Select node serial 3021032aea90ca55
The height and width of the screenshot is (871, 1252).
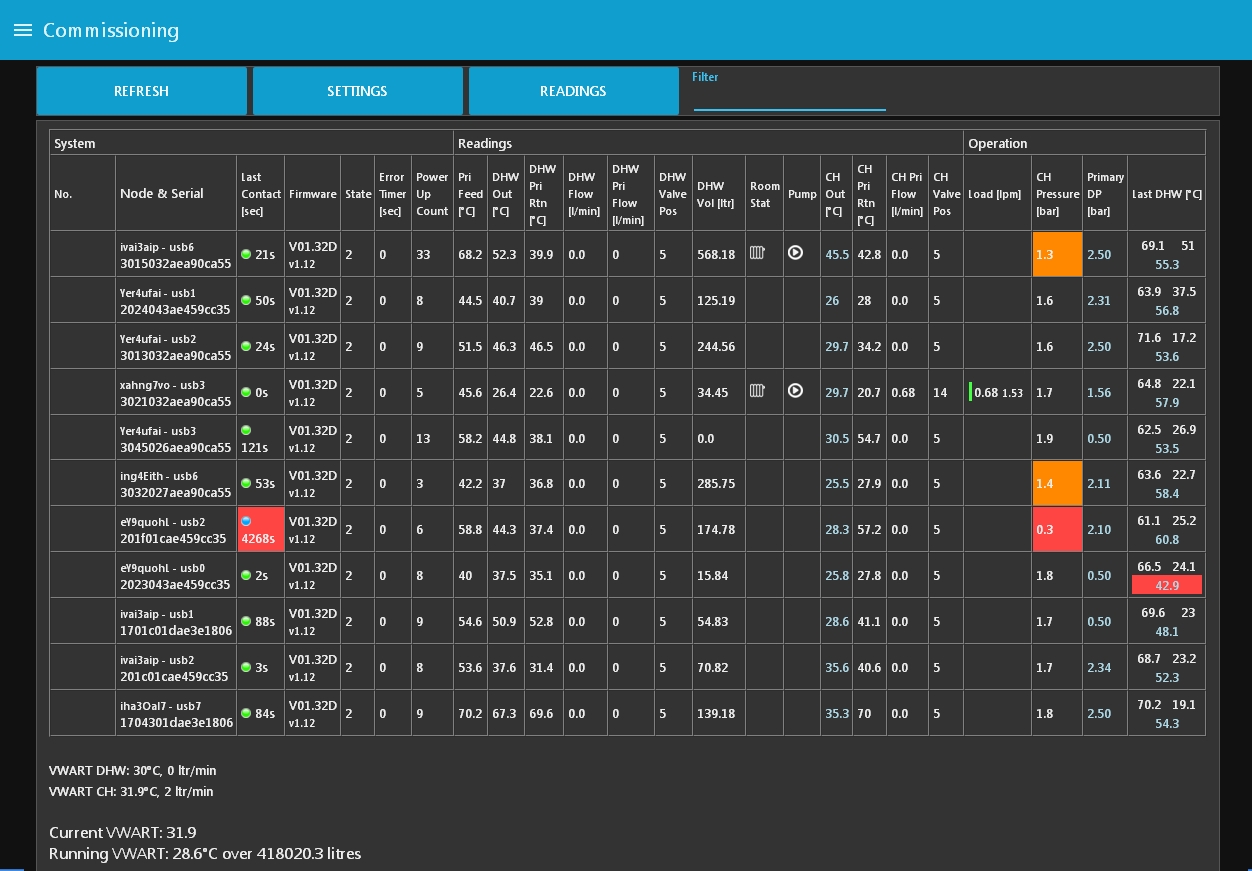tap(176, 401)
